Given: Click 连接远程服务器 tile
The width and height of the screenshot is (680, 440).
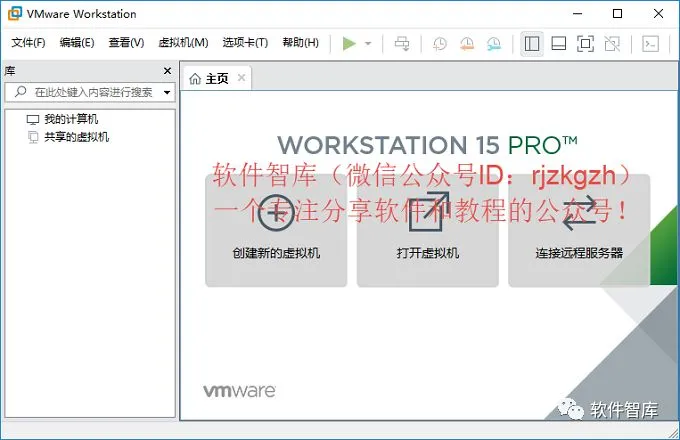Looking at the screenshot, I should [x=579, y=231].
